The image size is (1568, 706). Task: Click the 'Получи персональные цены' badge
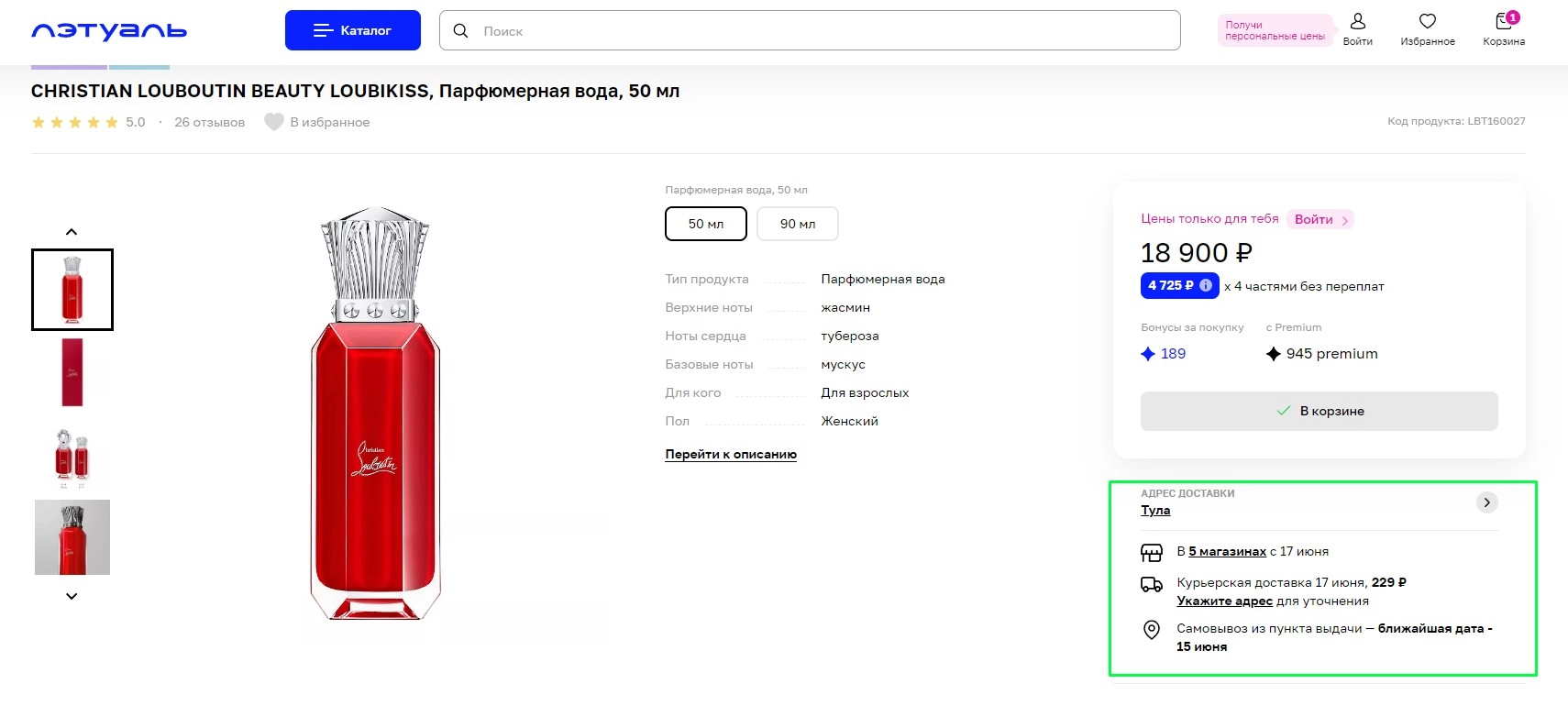[x=1275, y=30]
